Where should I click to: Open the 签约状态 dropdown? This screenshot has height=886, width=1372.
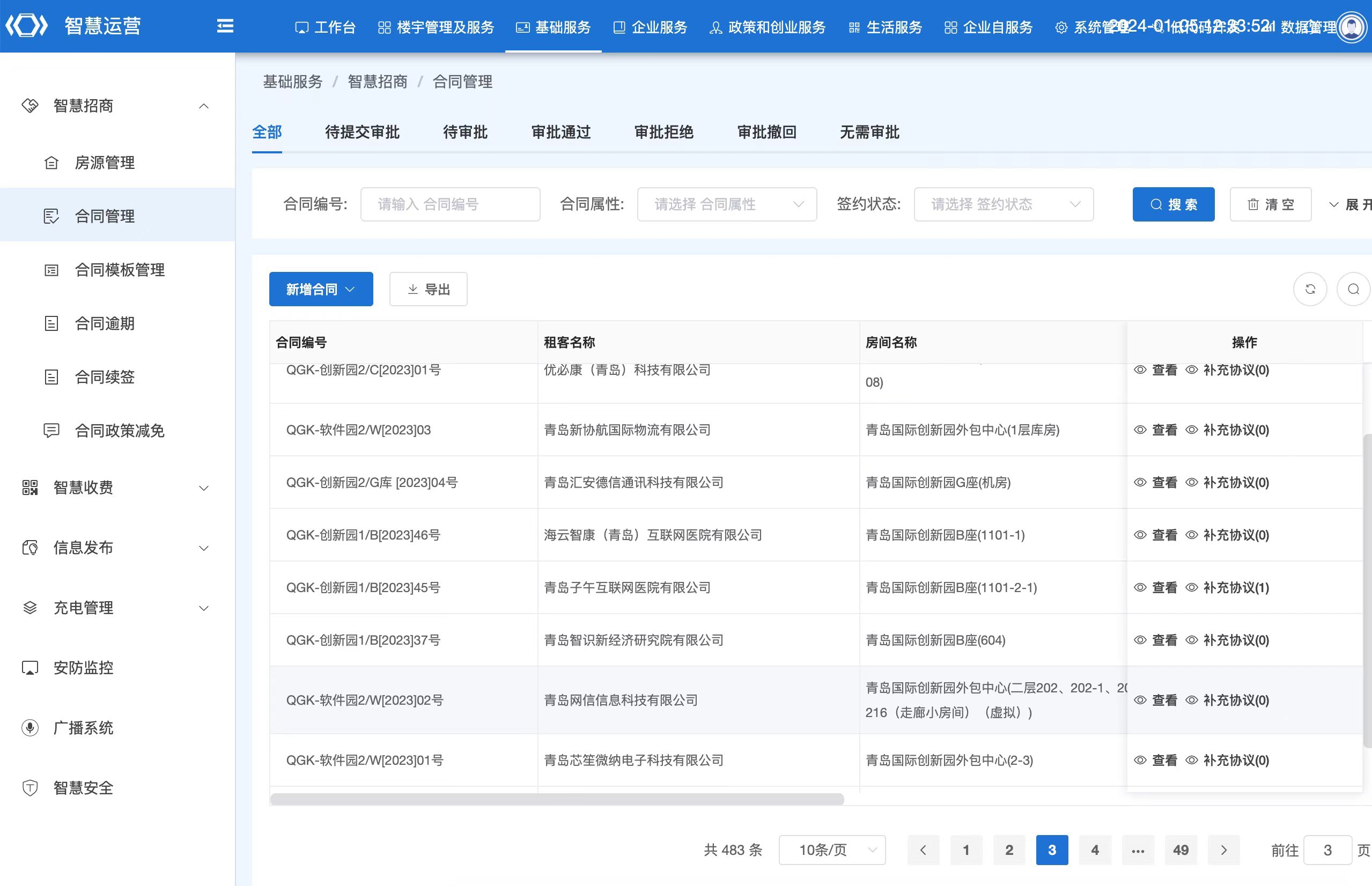[1004, 204]
